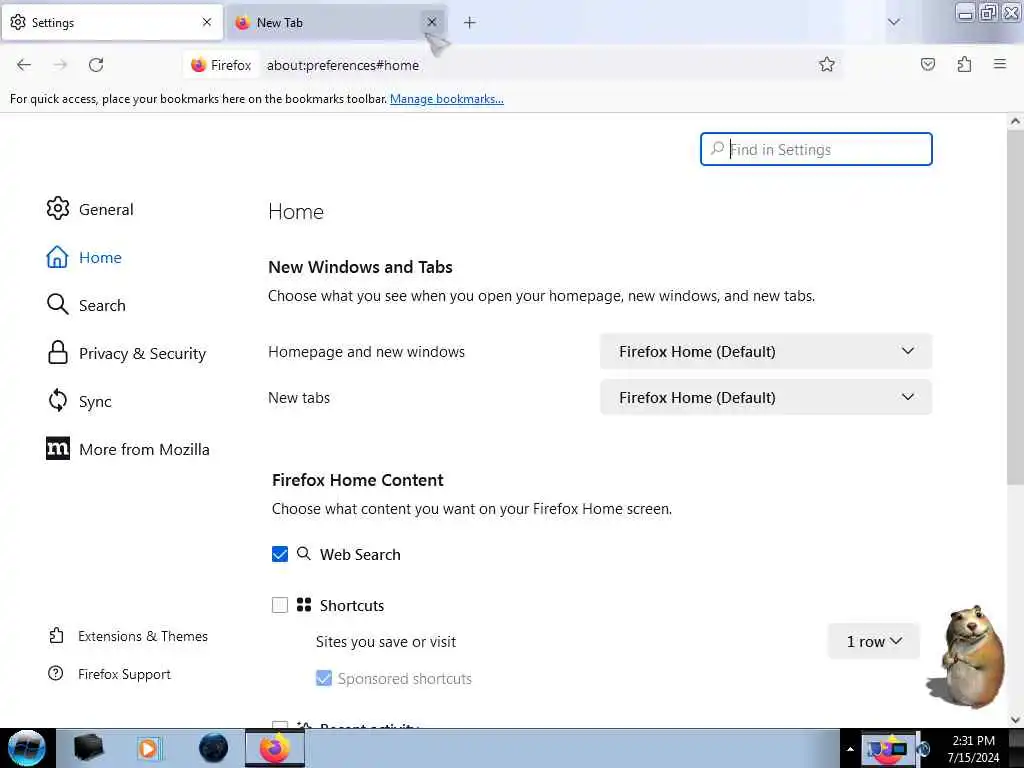This screenshot has width=1024, height=768.
Task: Open the Manage bookmarks link
Action: (447, 99)
